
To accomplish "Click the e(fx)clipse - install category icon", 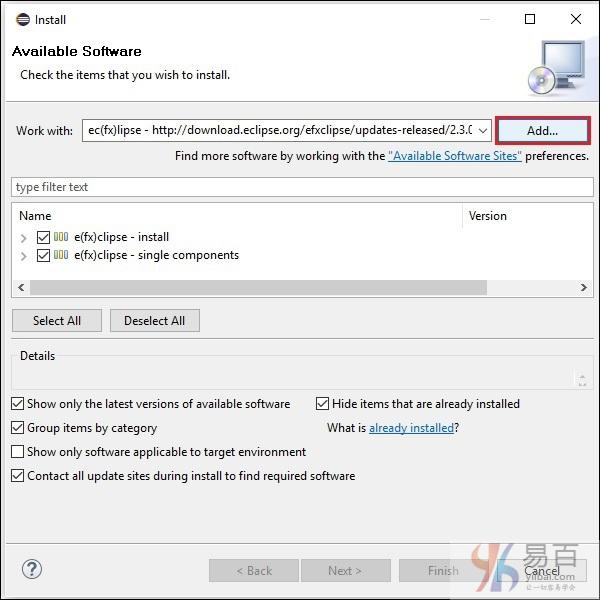I will coord(61,237).
